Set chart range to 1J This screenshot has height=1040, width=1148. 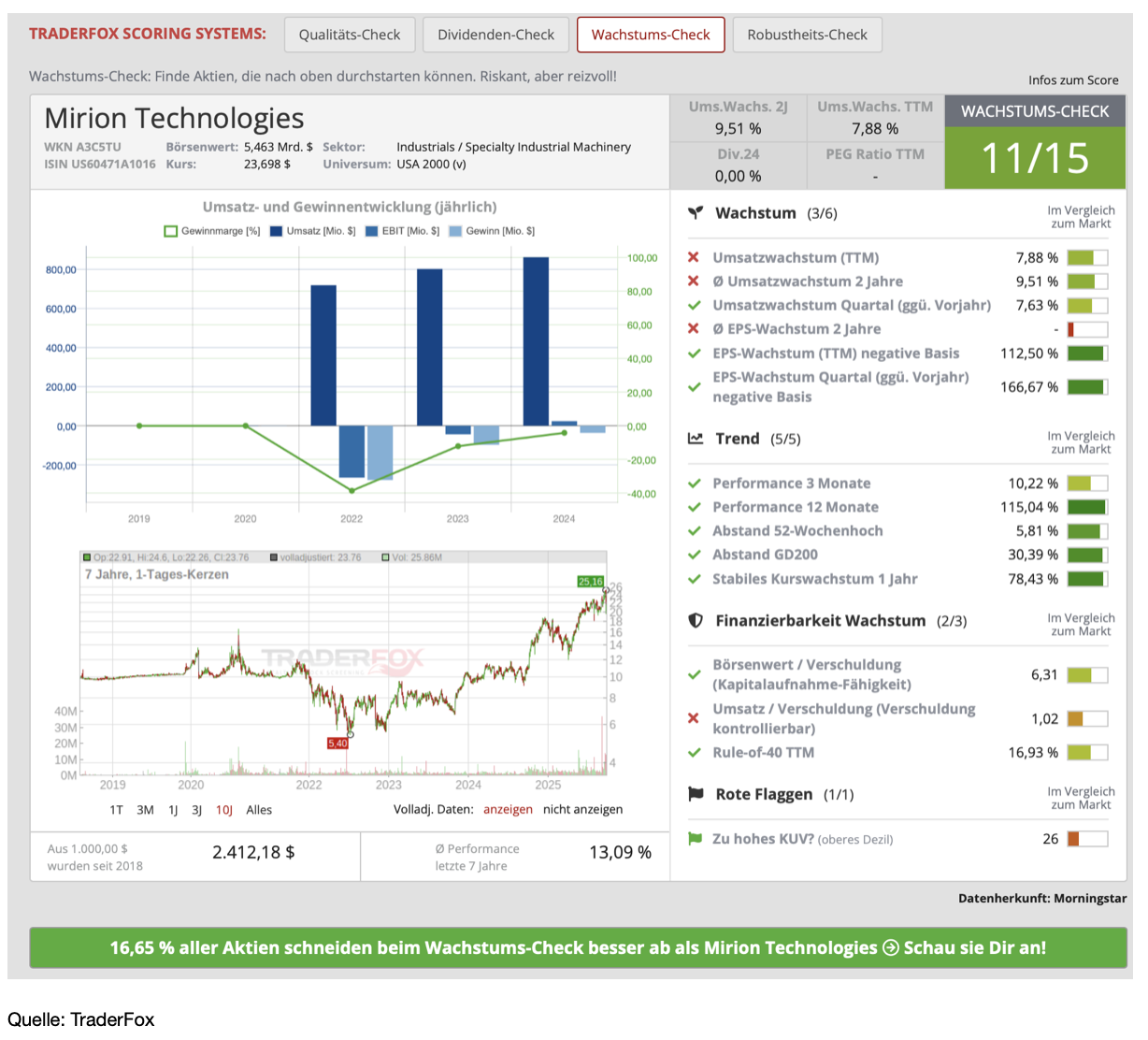(x=173, y=810)
